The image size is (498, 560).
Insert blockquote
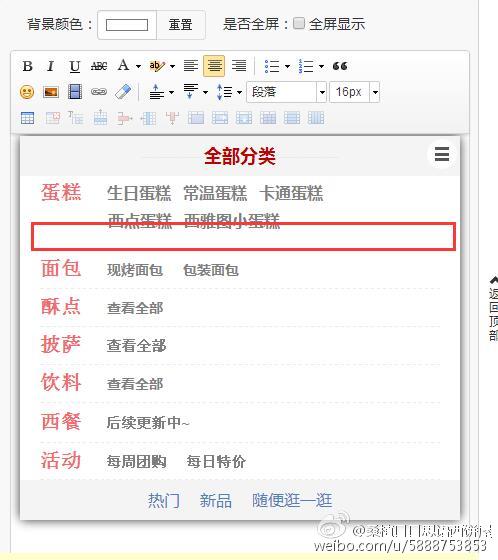[x=340, y=66]
